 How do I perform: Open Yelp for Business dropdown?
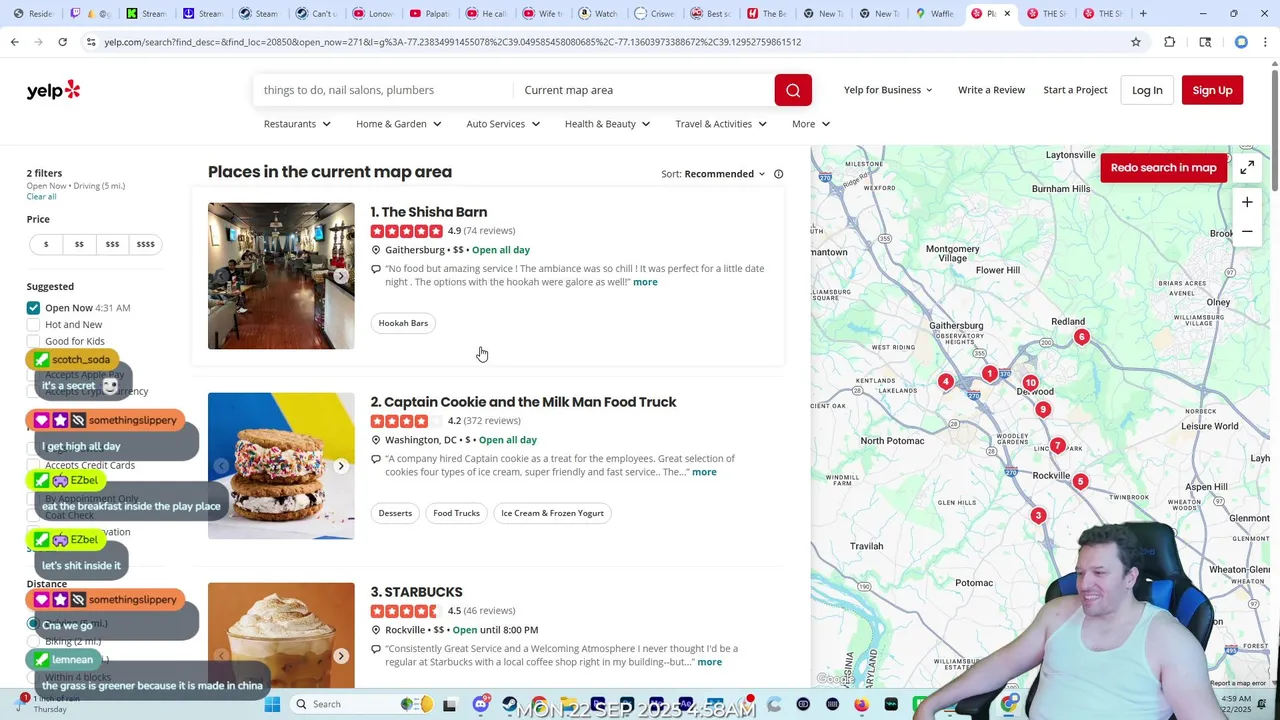888,90
